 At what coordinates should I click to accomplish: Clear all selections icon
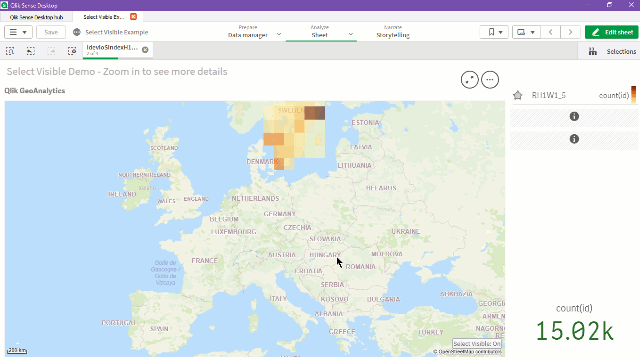pos(72,51)
